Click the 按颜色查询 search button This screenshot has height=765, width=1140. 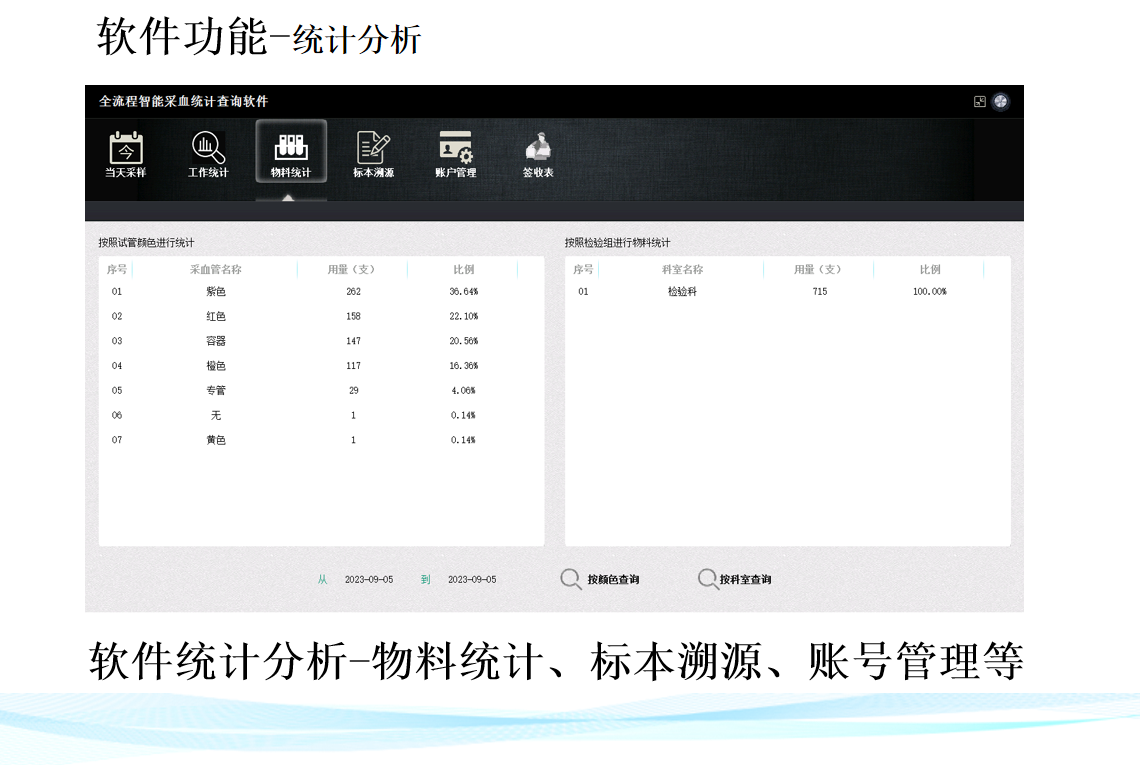600,579
